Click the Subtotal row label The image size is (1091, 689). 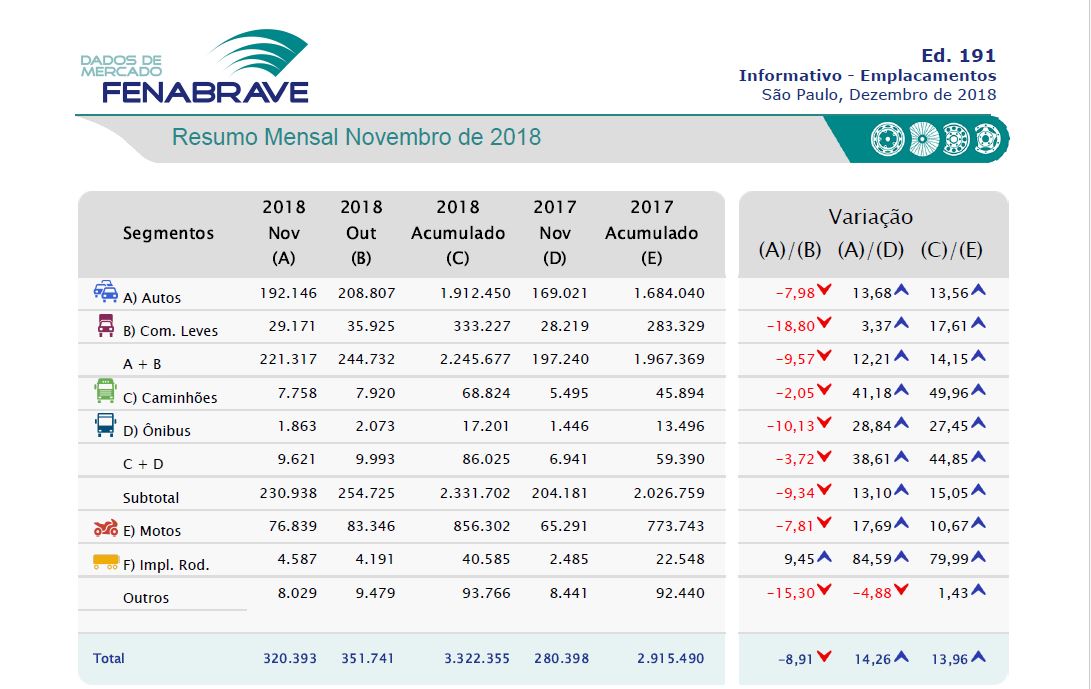point(151,497)
